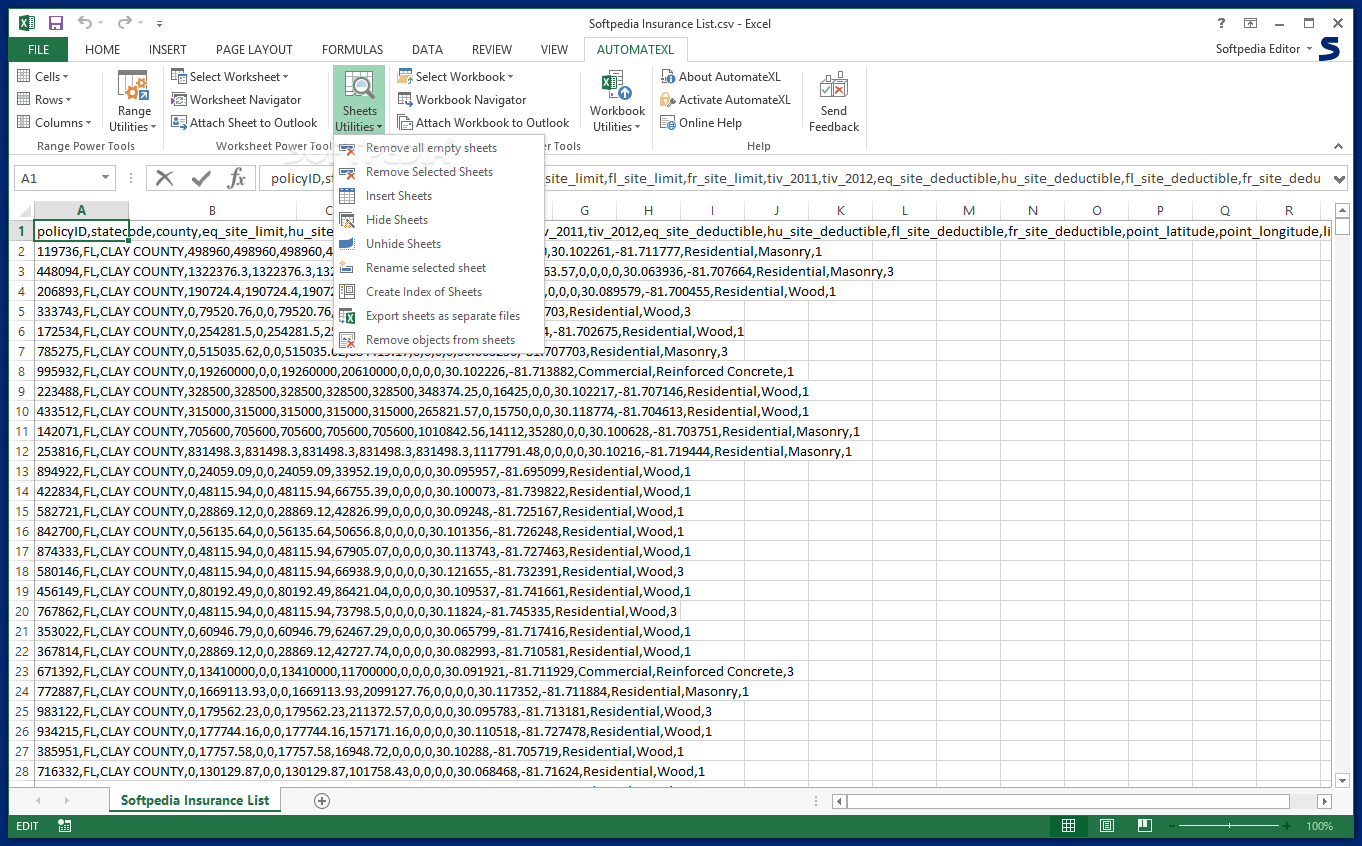The height and width of the screenshot is (846, 1362).
Task: Open the Cells dropdown
Action: click(43, 77)
